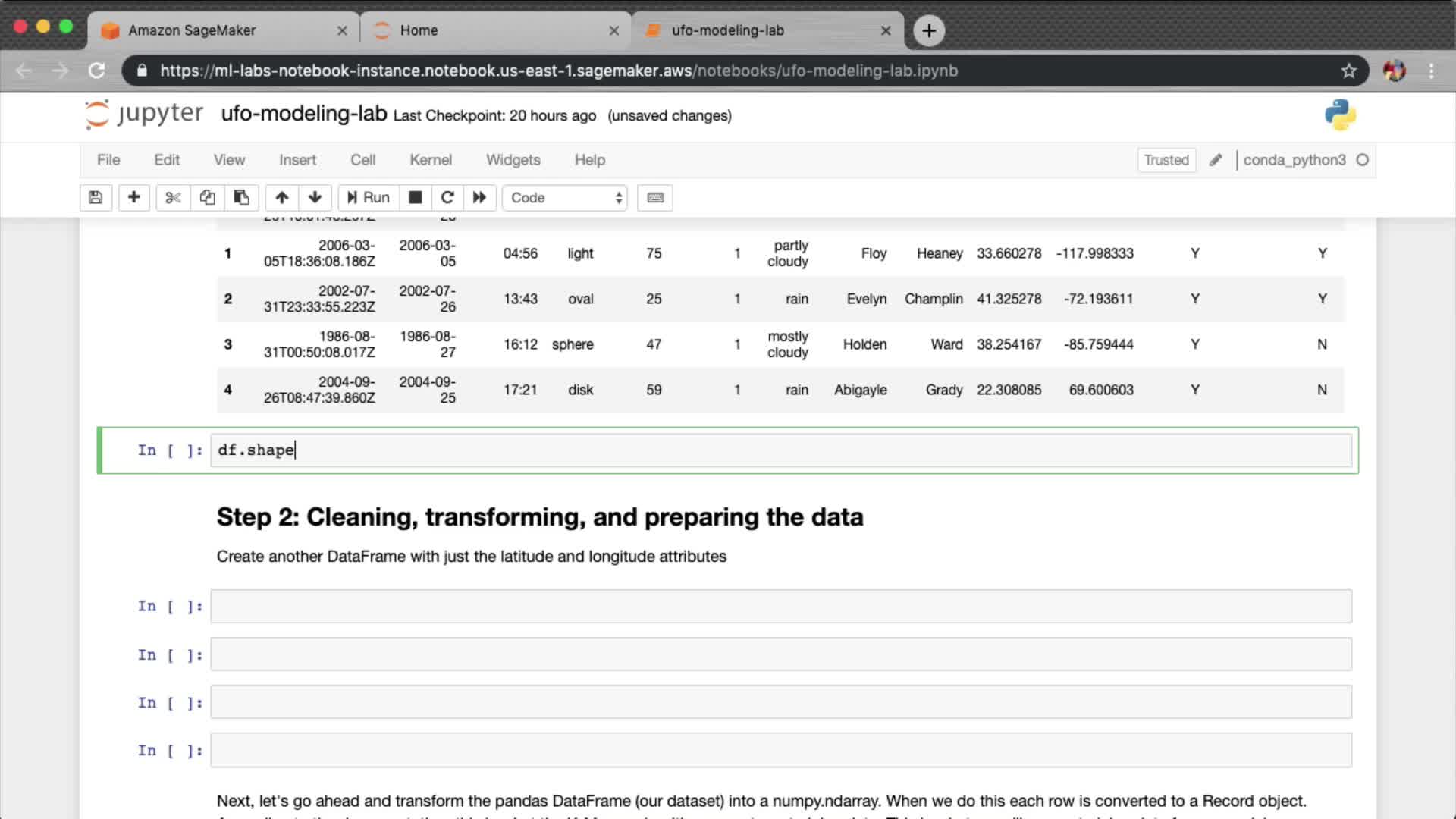This screenshot has height=819, width=1456.
Task: Open the cell type Code dropdown
Action: [x=565, y=198]
